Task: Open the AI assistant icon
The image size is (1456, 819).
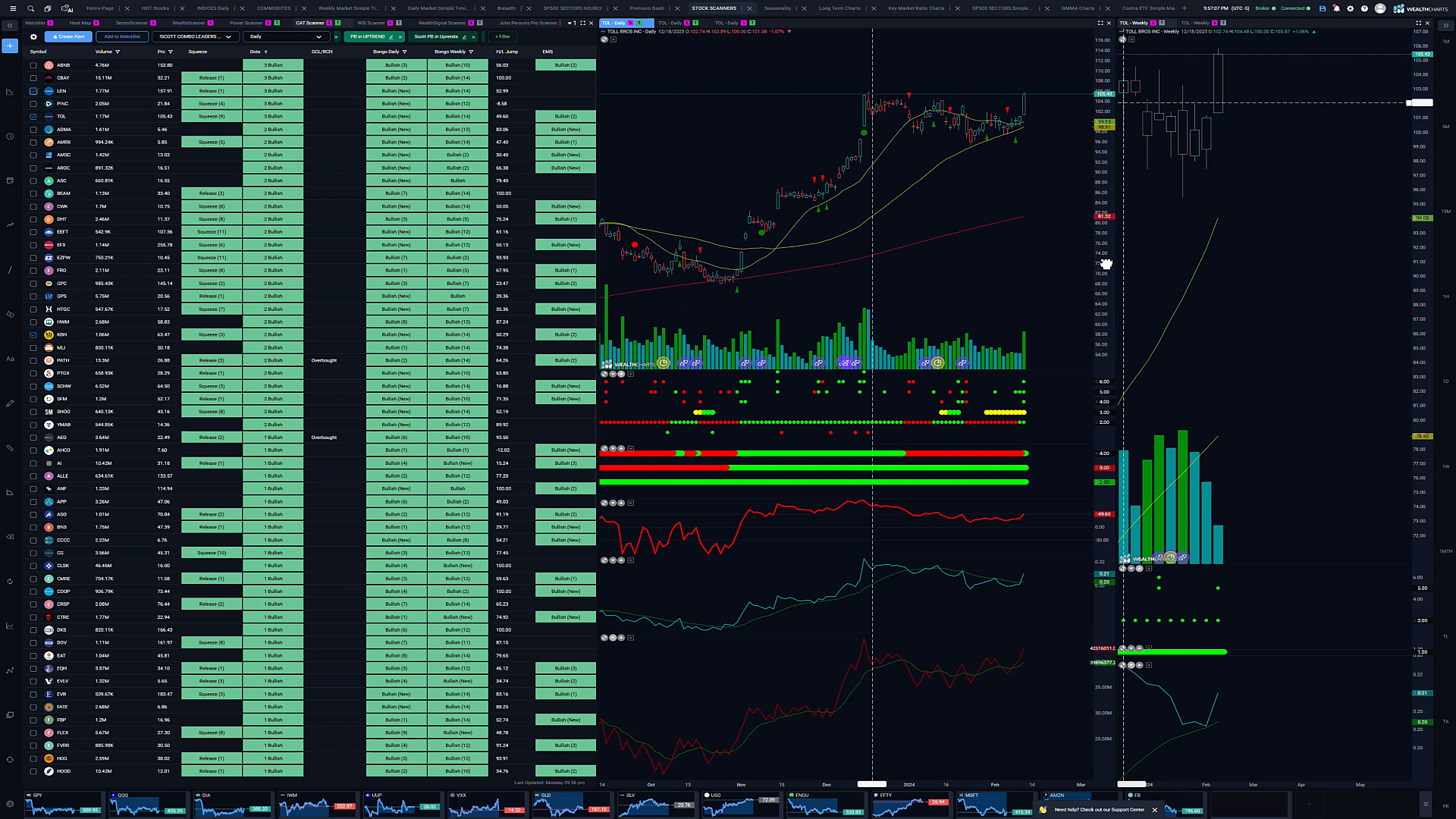Action: click(x=67, y=8)
